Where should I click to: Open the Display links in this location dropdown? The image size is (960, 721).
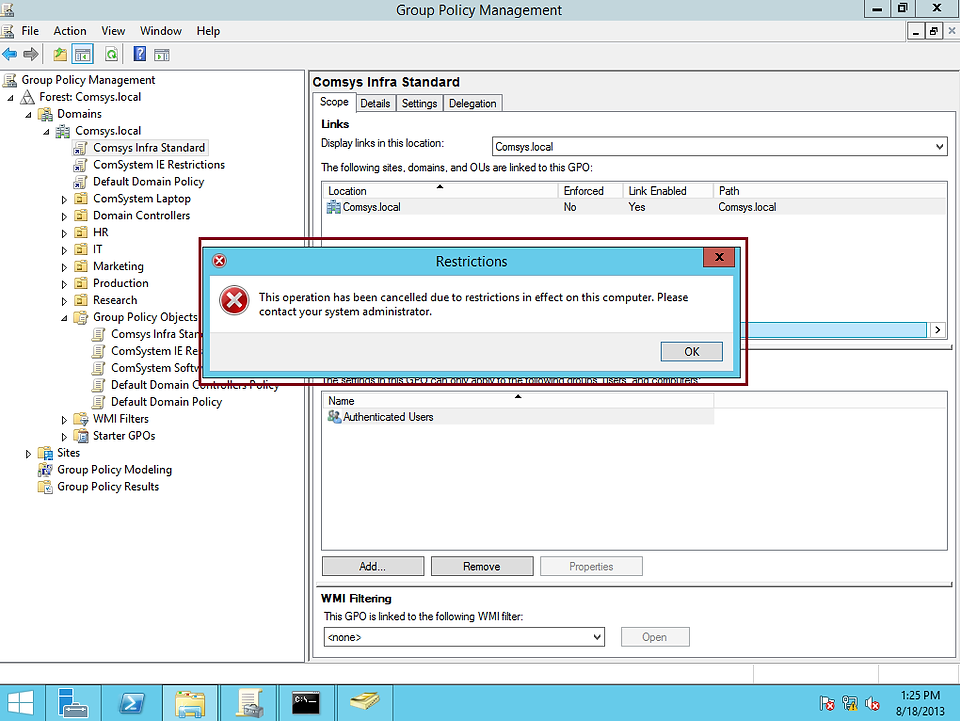pyautogui.click(x=719, y=147)
